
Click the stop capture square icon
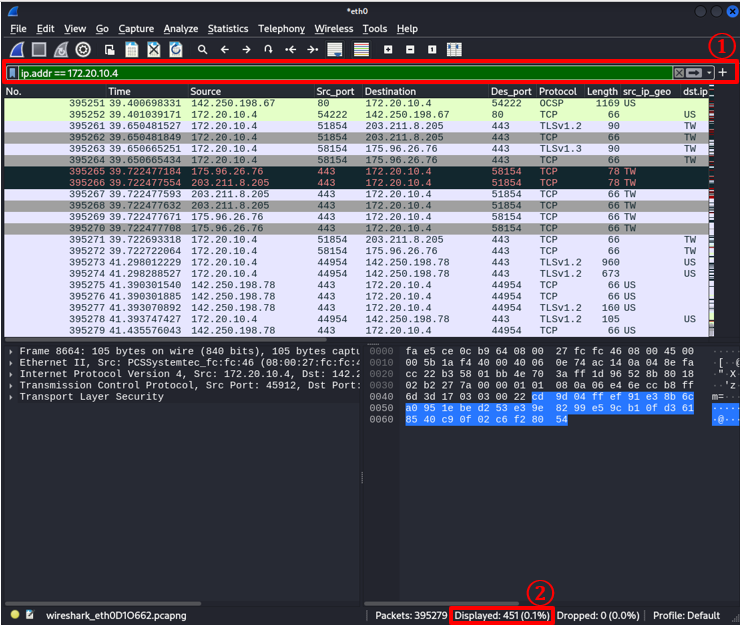coord(39,49)
